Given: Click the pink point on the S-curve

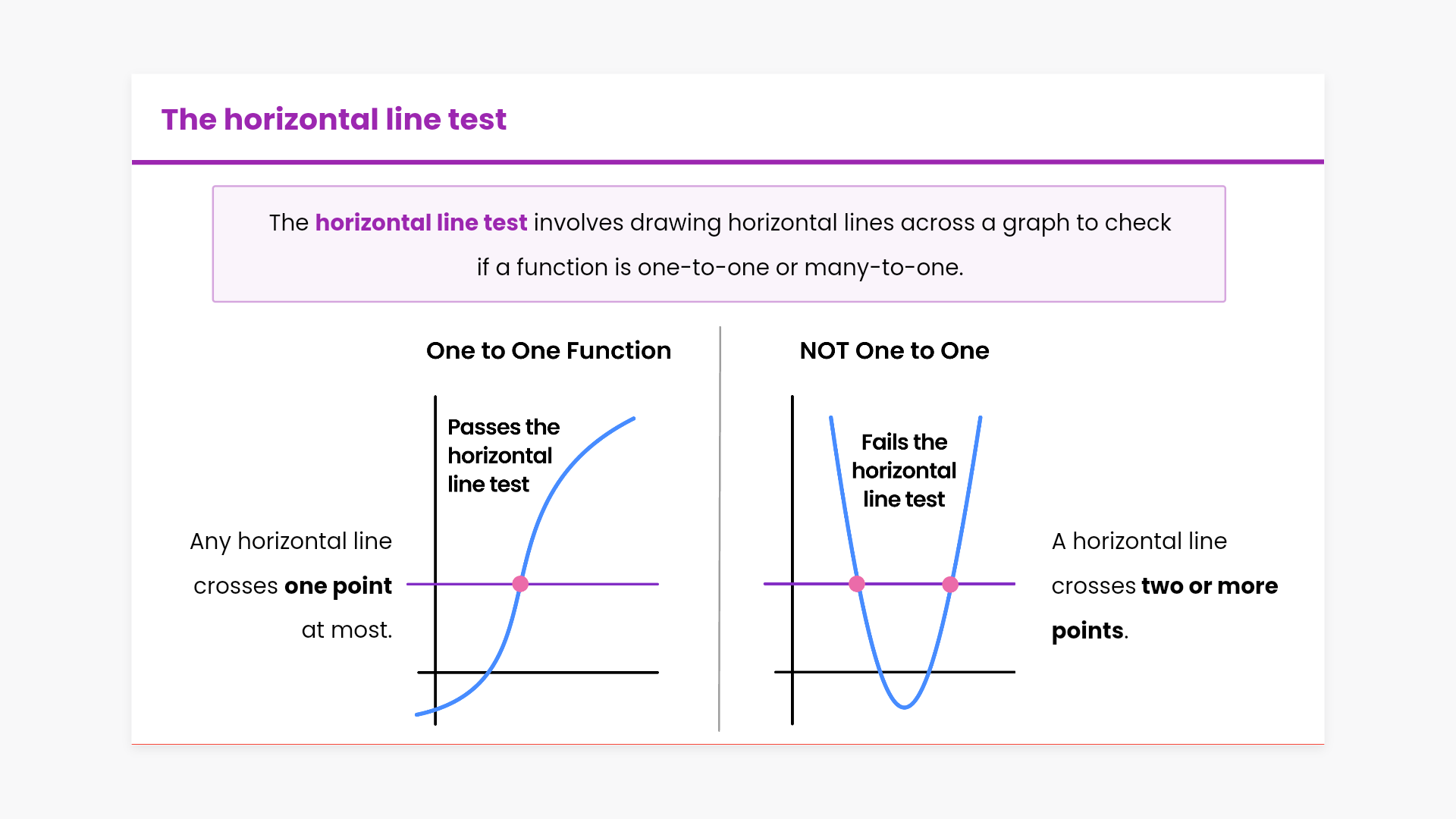Looking at the screenshot, I should (x=520, y=584).
